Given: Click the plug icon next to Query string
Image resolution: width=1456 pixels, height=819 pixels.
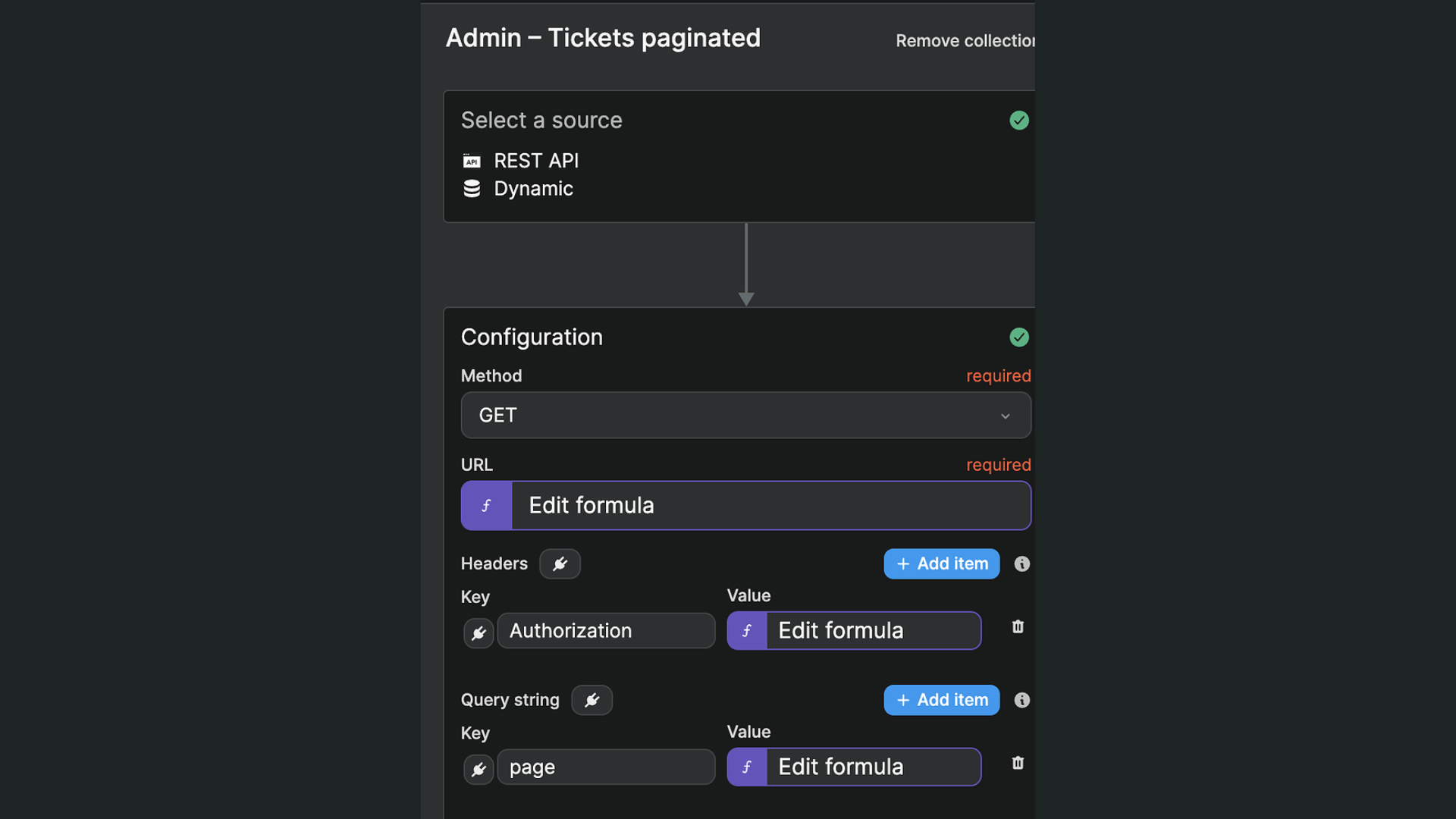Looking at the screenshot, I should coord(591,700).
